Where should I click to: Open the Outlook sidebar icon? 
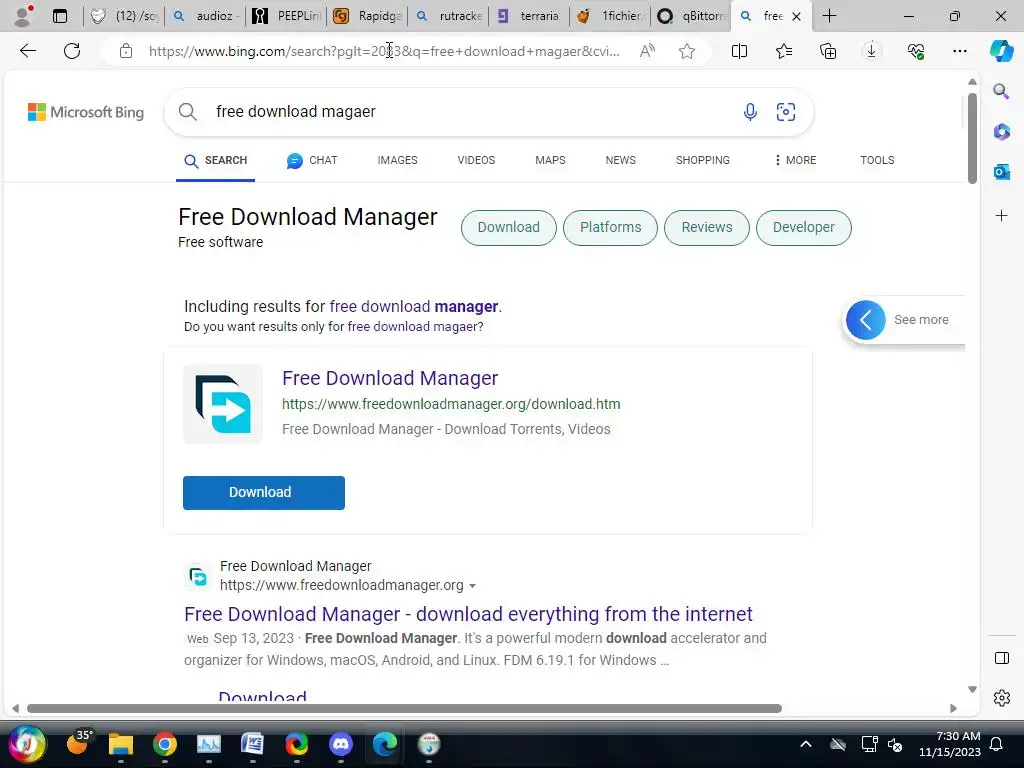coord(1001,172)
